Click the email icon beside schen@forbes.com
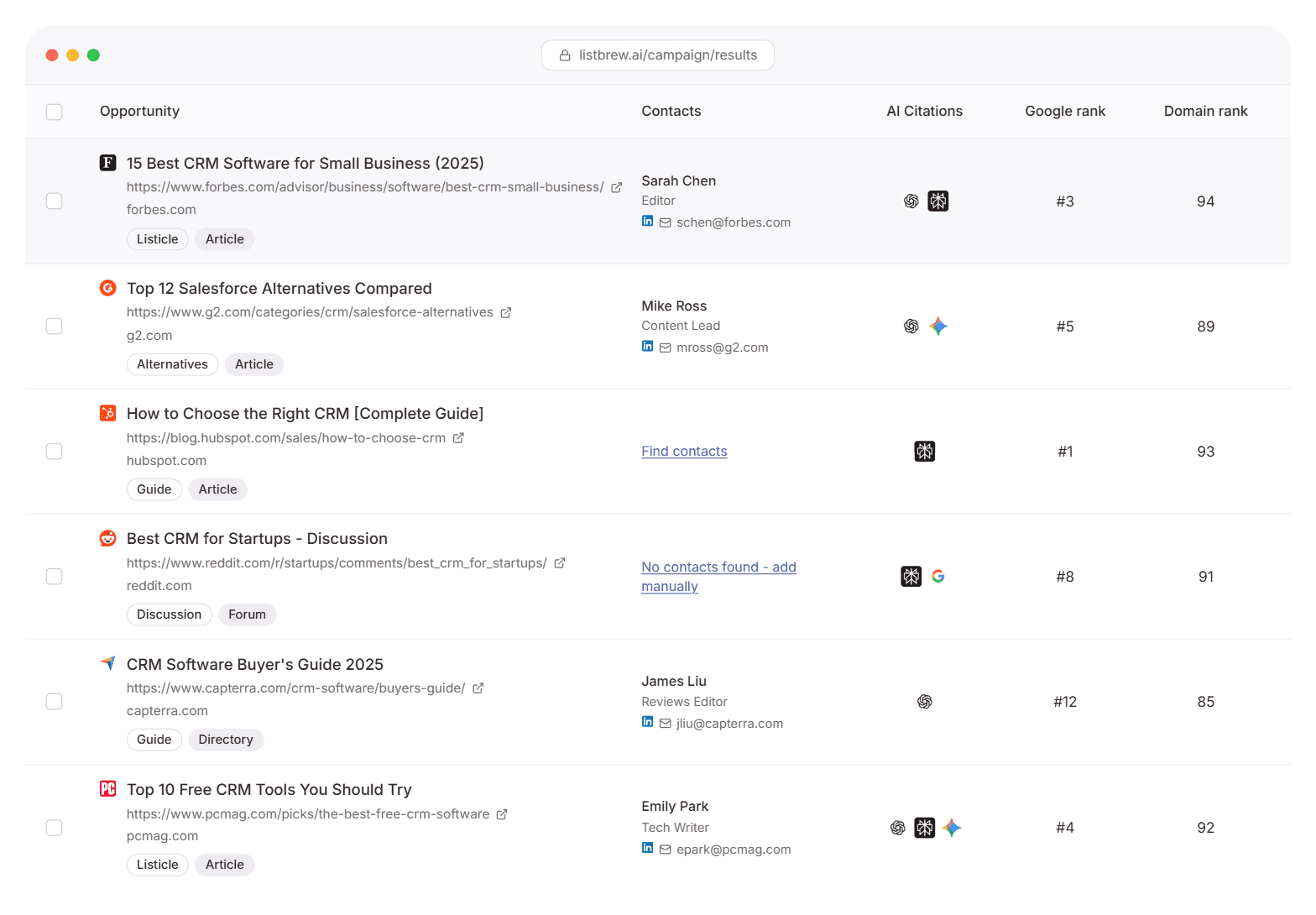This screenshot has height=915, width=1316. point(666,222)
